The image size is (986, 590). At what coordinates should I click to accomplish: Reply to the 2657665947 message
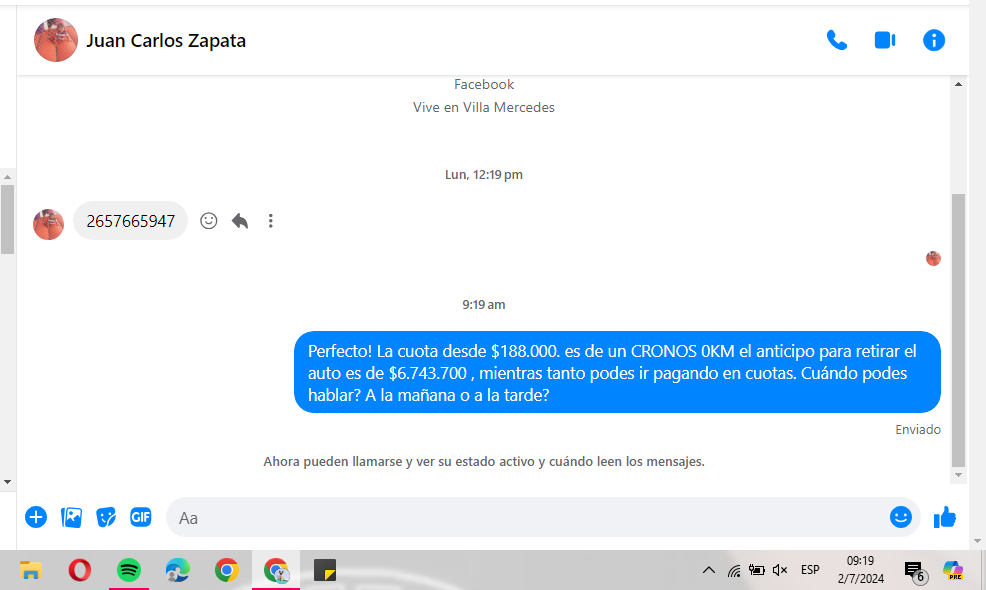point(240,221)
